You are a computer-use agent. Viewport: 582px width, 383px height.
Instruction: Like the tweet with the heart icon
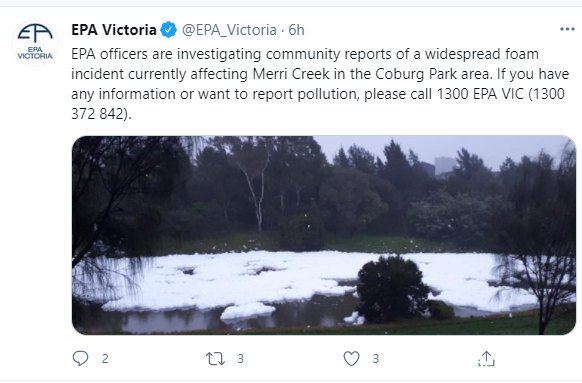point(351,359)
